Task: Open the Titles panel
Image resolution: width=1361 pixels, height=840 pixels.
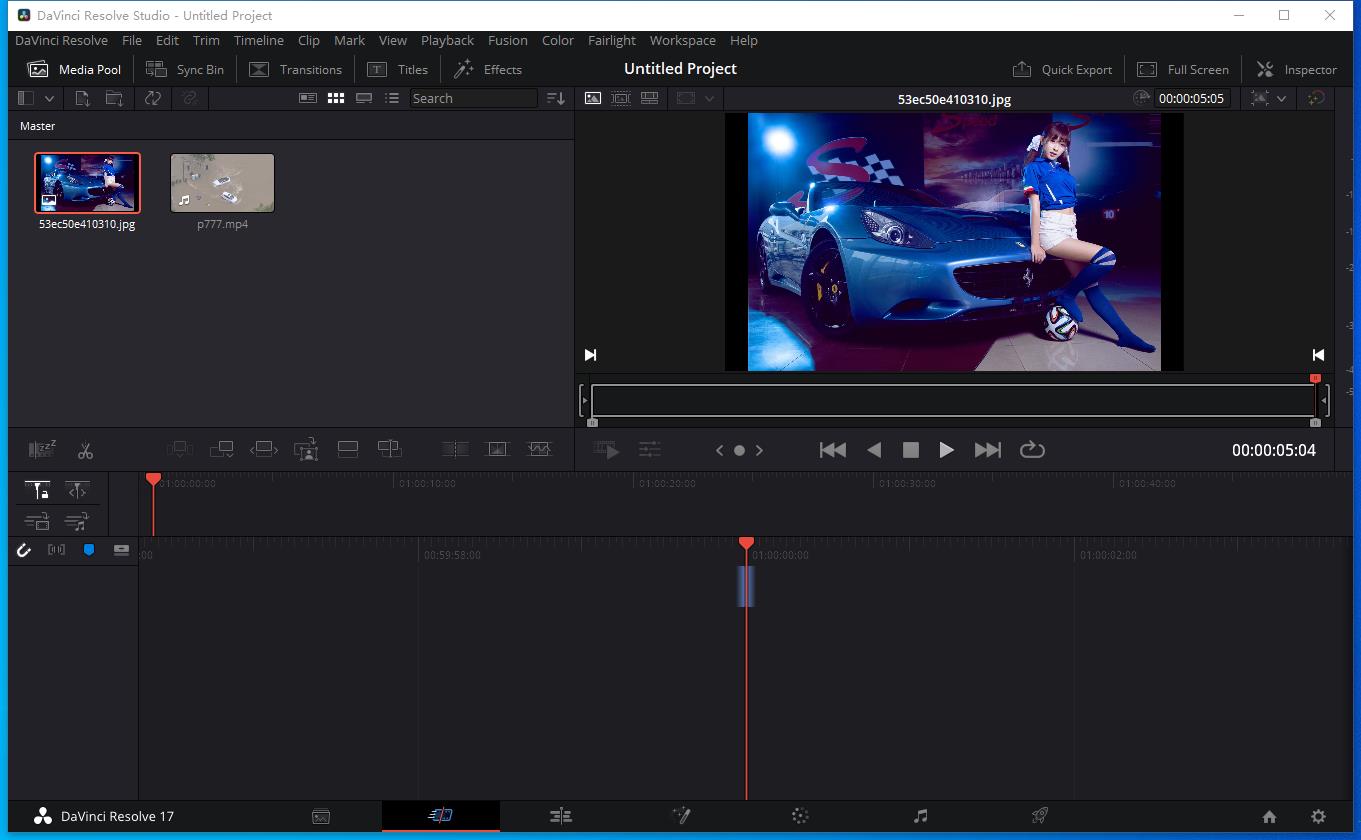Action: (397, 69)
